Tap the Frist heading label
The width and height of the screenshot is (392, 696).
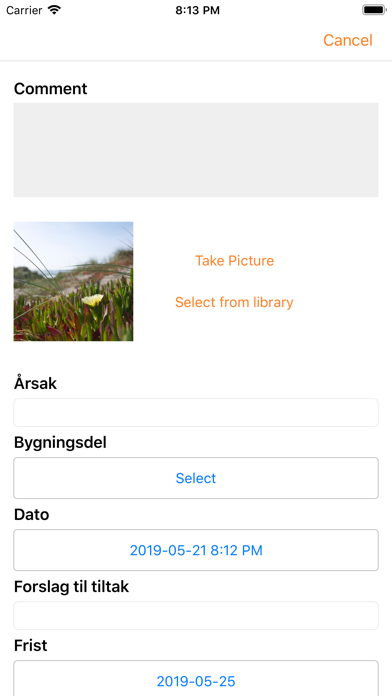coord(31,645)
